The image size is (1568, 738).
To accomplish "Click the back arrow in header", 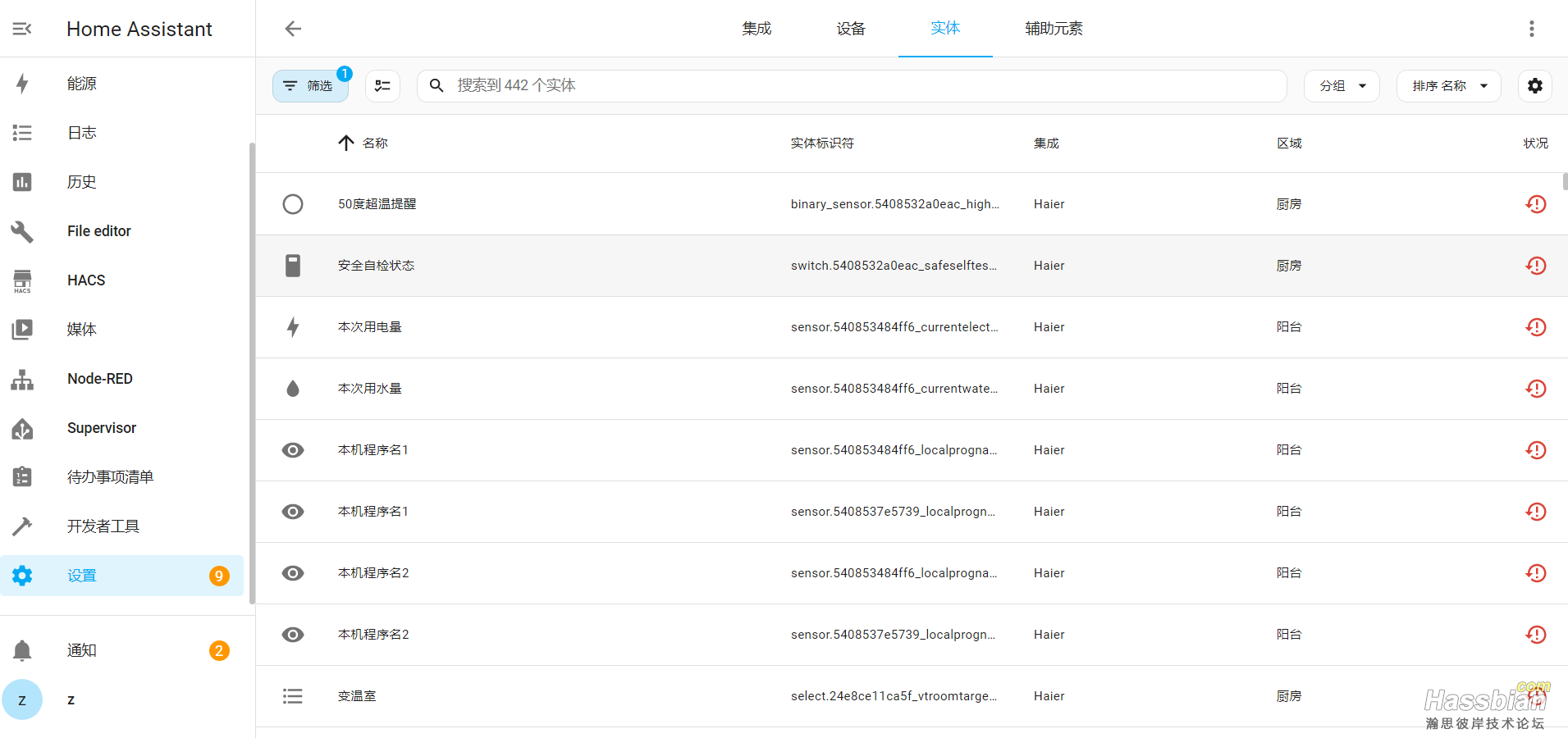I will click(x=293, y=29).
